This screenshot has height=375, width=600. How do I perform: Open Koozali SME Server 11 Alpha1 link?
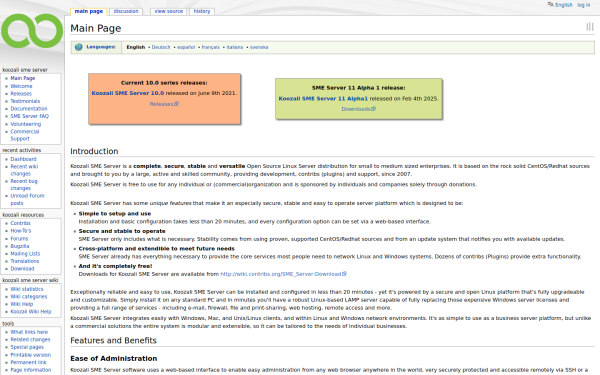click(323, 98)
